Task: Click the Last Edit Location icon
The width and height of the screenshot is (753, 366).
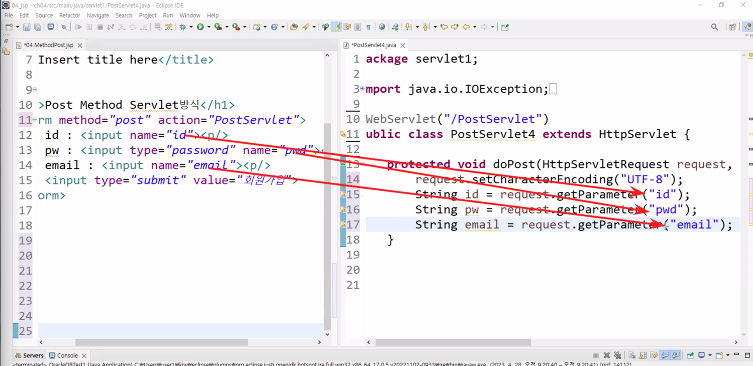Action: pos(444,27)
